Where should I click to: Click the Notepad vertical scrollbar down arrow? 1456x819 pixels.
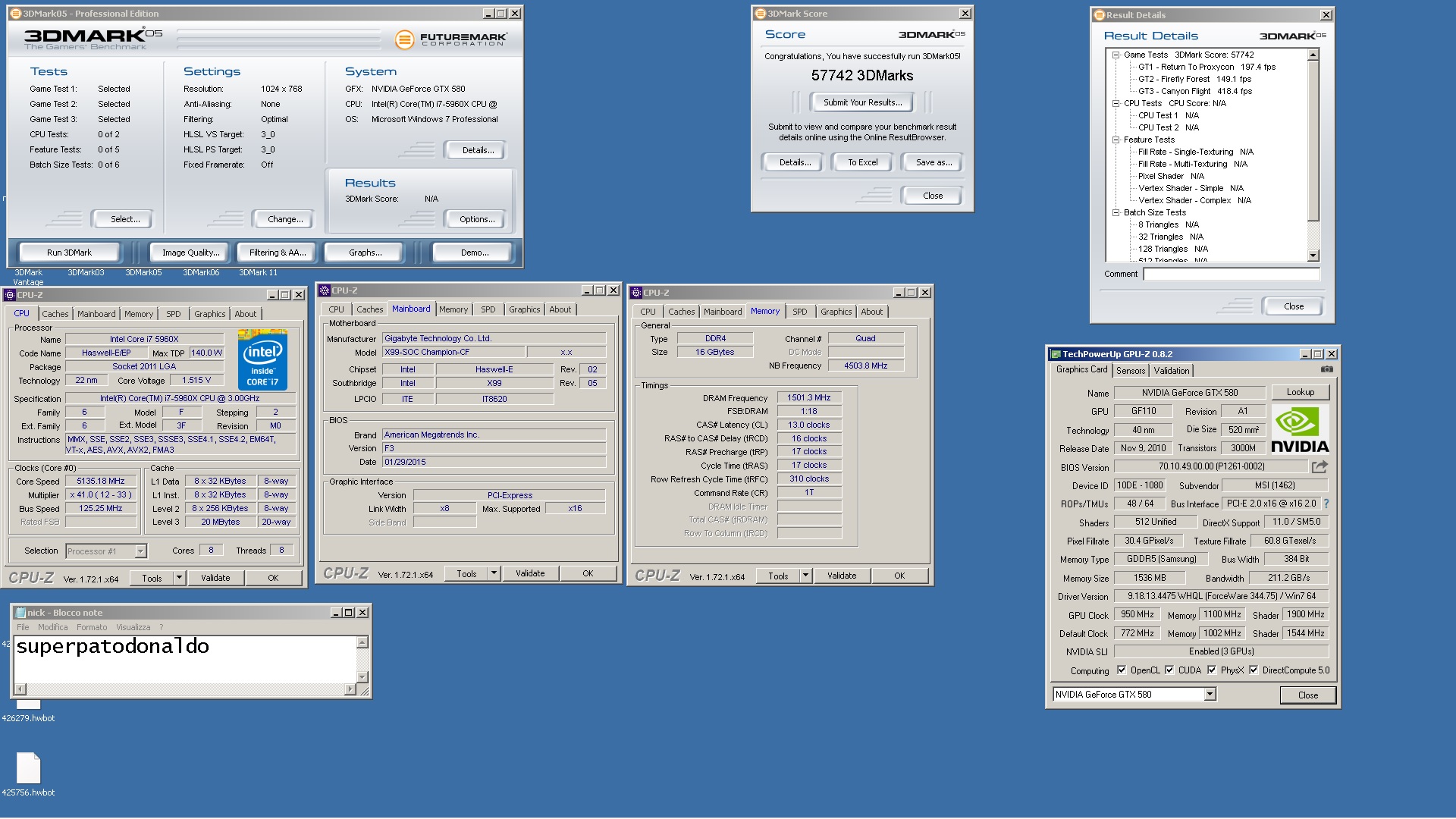(x=362, y=677)
